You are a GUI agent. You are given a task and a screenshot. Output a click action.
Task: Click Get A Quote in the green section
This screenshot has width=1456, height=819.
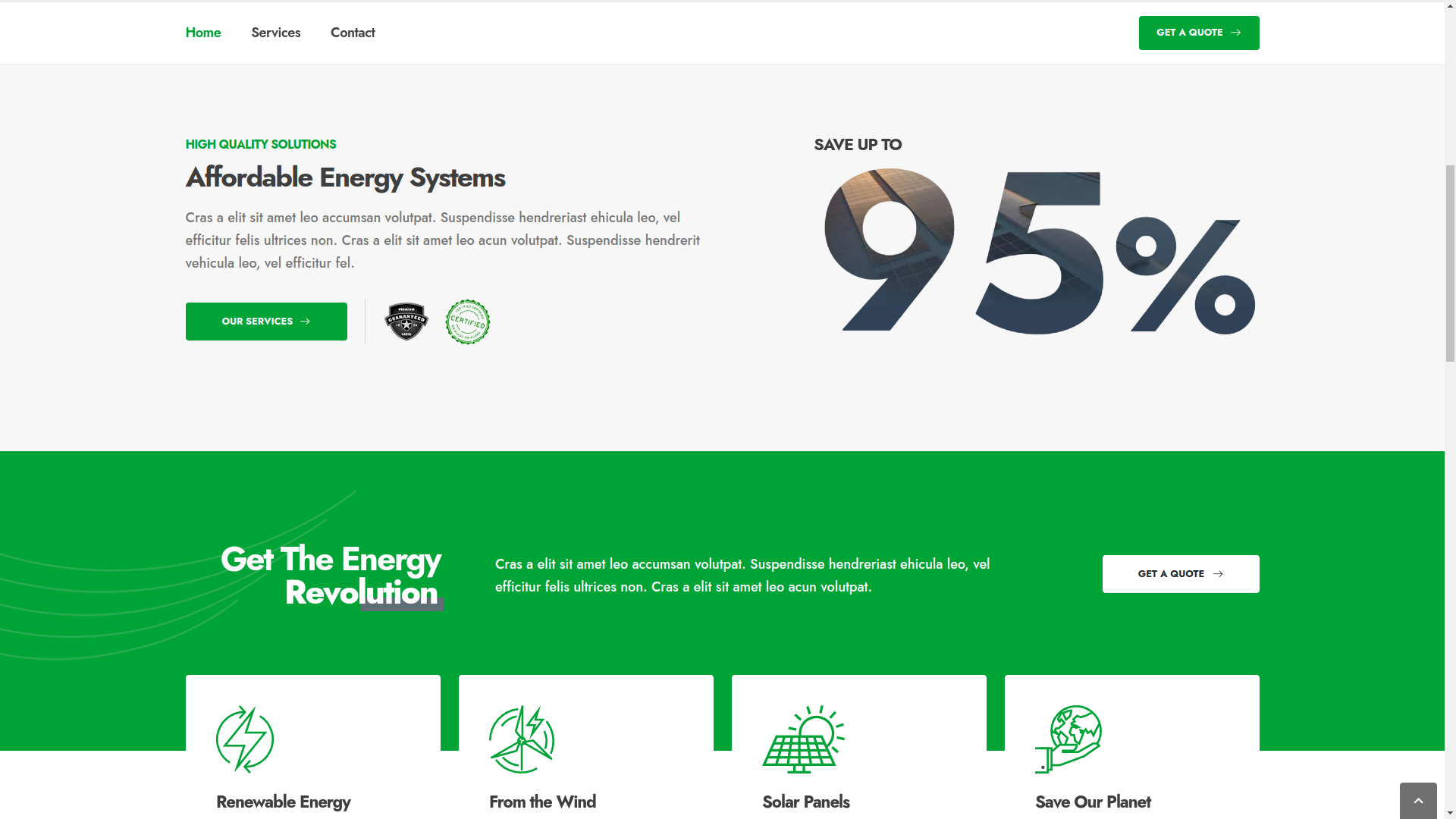[1180, 574]
